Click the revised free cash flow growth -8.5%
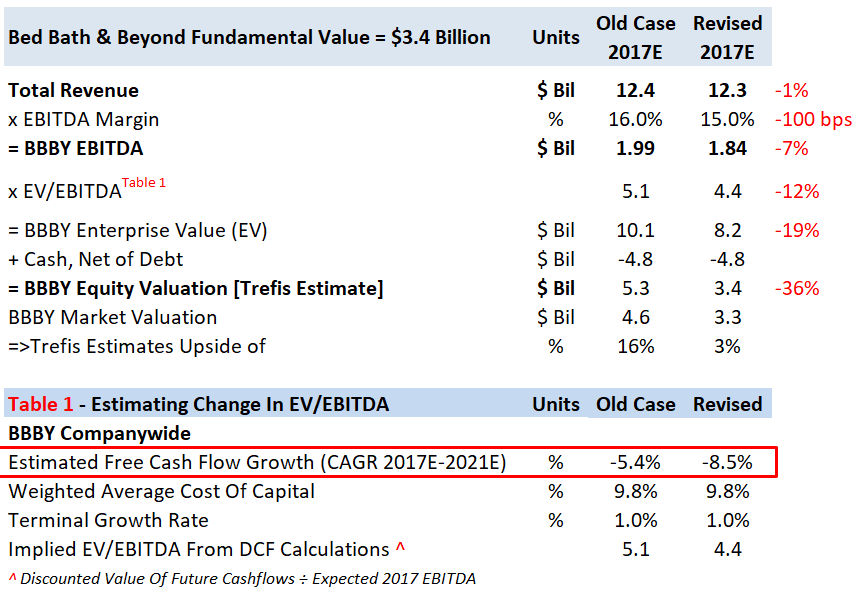 click(x=727, y=463)
